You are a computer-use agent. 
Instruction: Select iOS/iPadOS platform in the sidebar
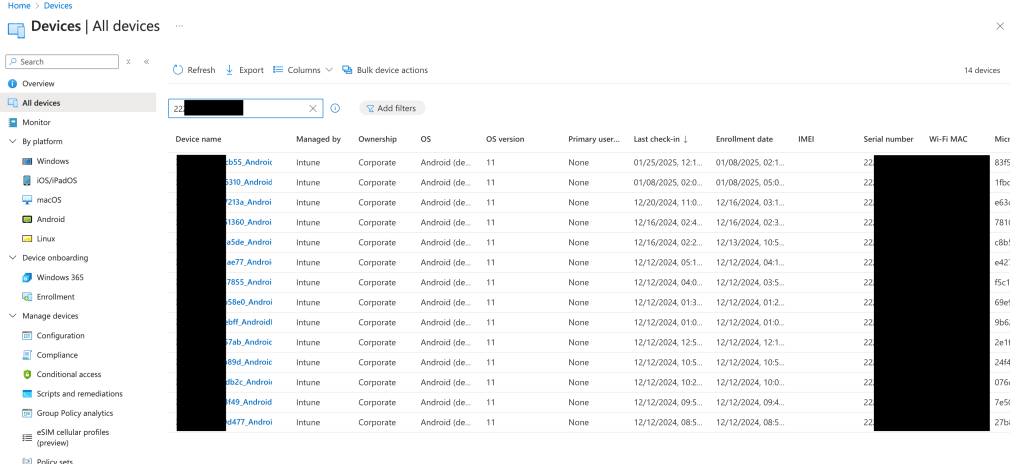56,180
